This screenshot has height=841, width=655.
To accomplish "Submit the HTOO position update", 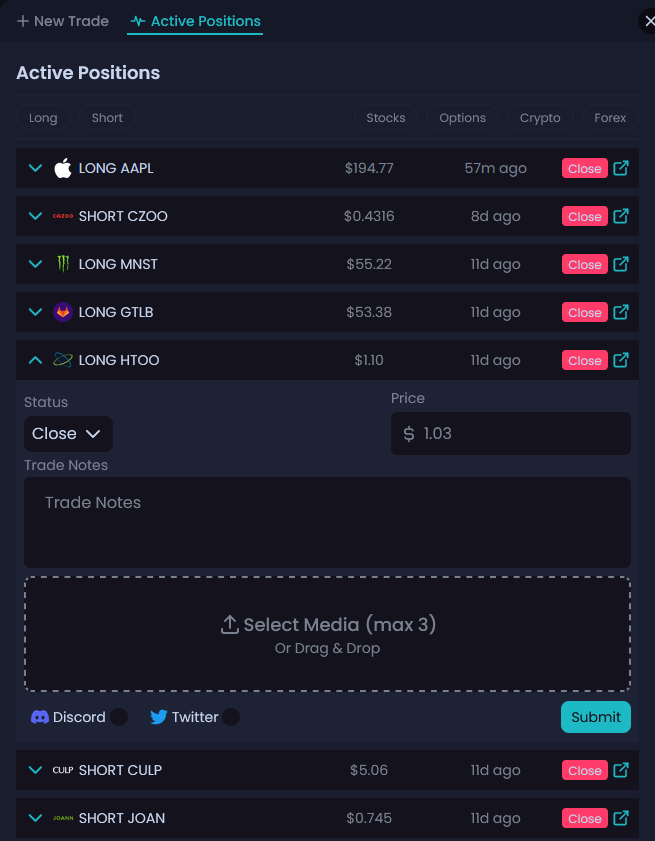I will tap(596, 717).
